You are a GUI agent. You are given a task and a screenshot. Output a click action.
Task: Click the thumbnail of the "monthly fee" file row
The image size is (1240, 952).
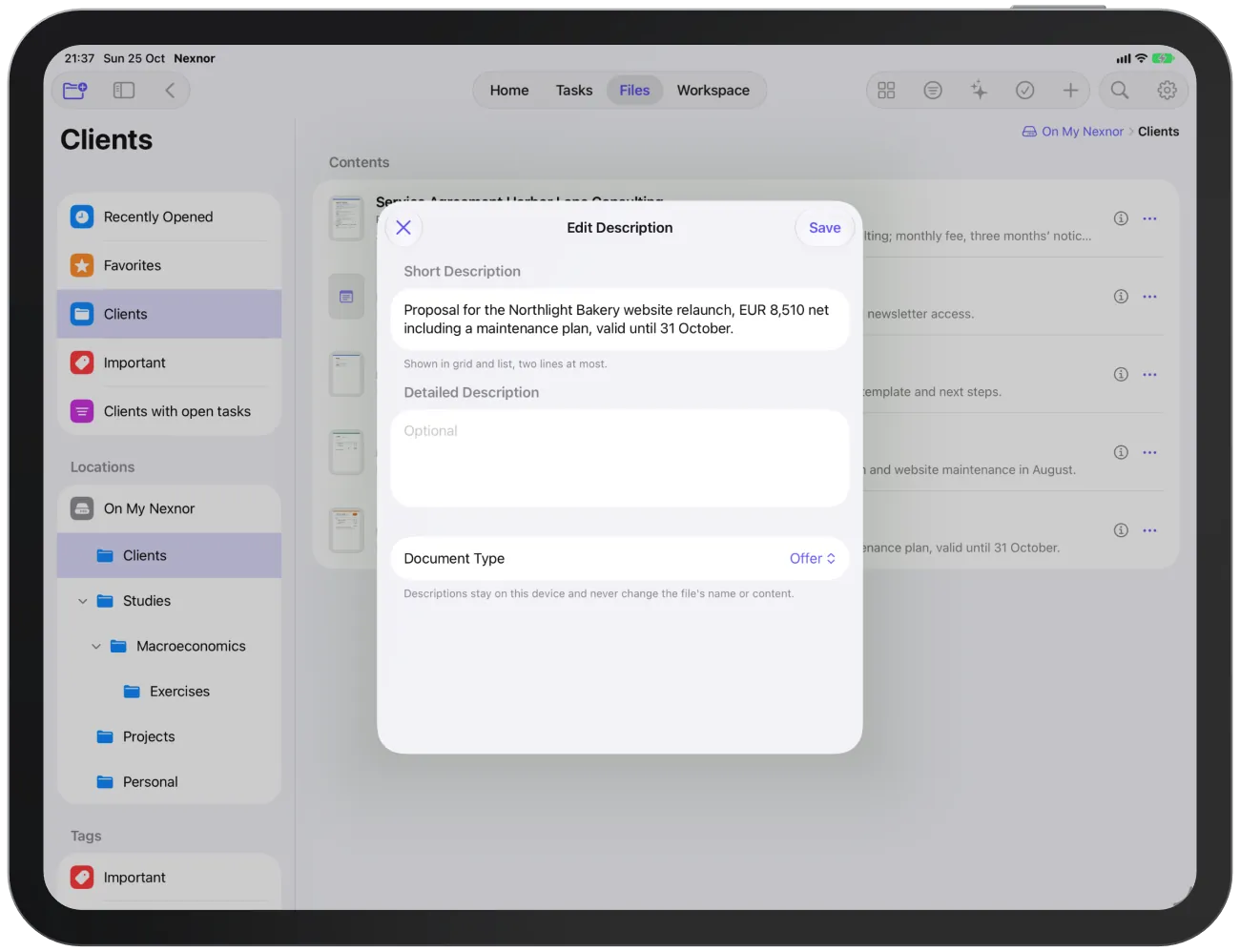pos(346,218)
